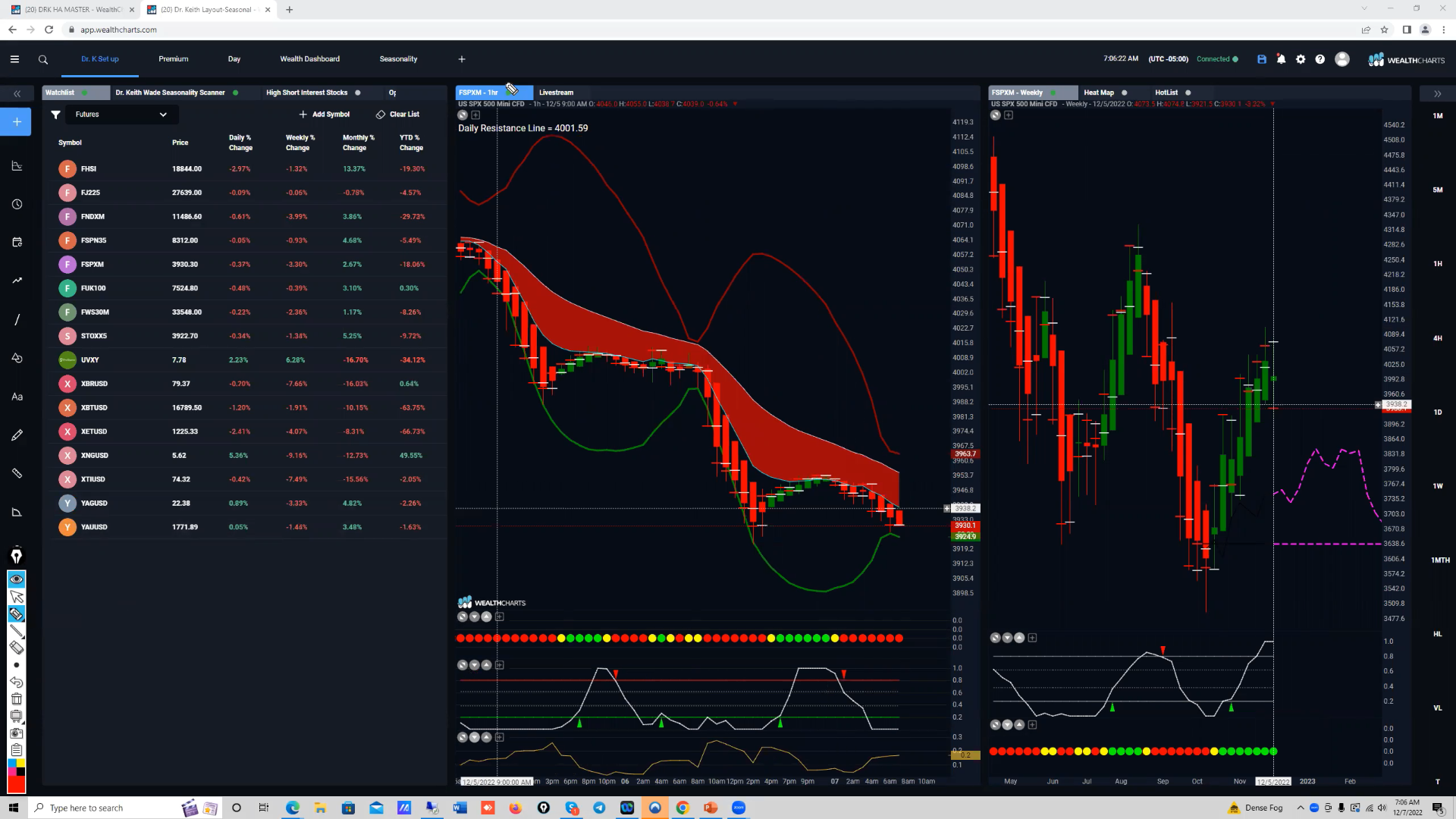Select the 1M timeframe button
The width and height of the screenshot is (1456, 819).
click(1438, 116)
